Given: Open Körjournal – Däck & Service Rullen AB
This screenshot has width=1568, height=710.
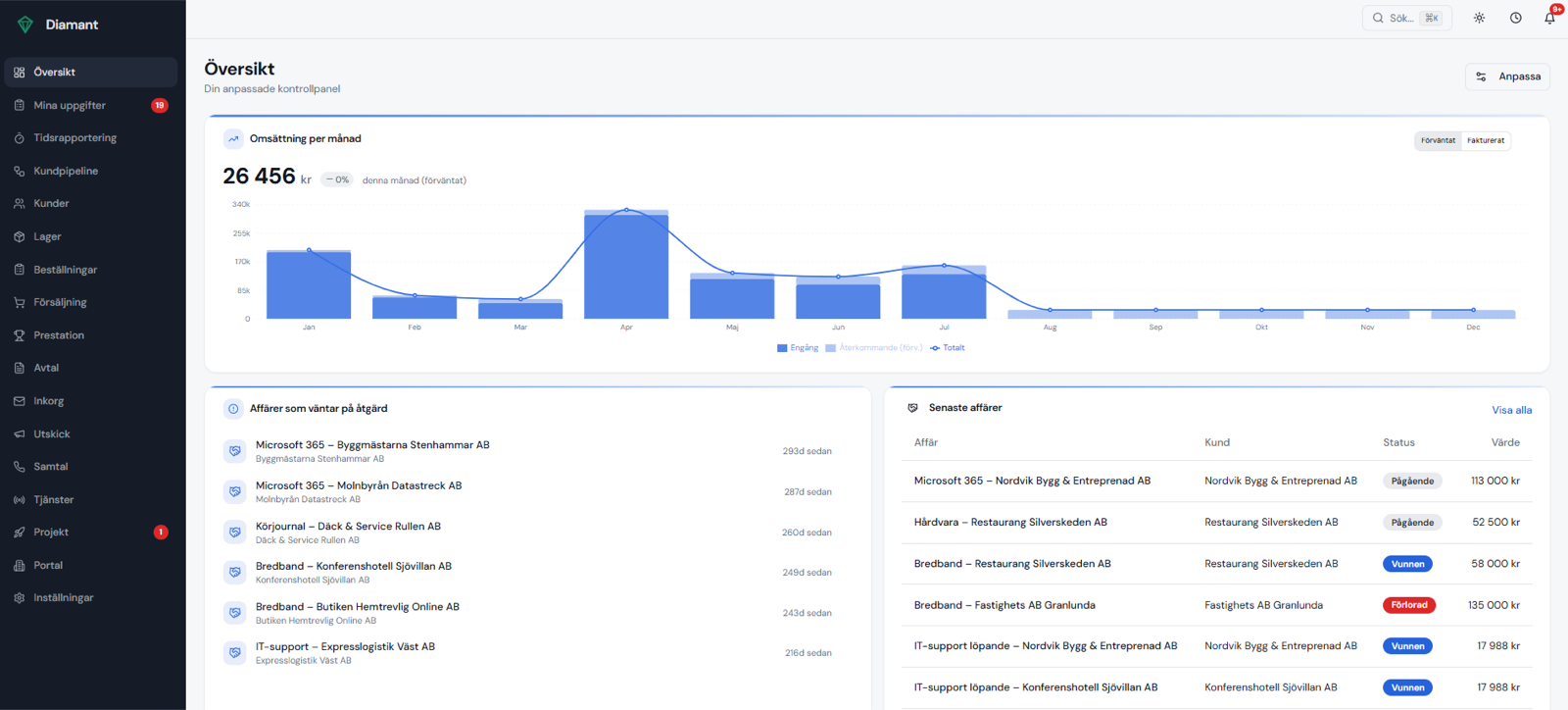Looking at the screenshot, I should [x=529, y=532].
